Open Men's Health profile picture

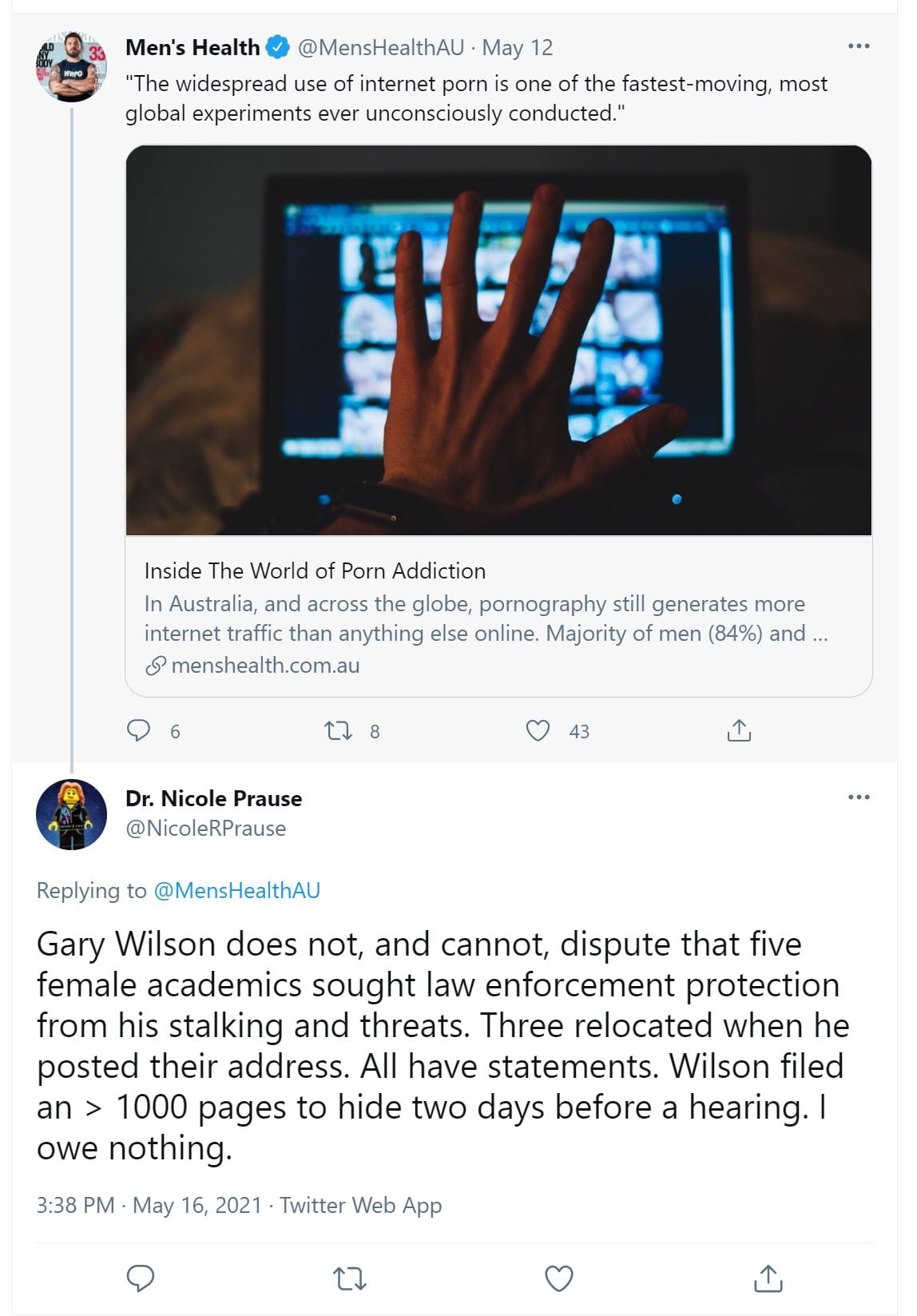pyautogui.click(x=71, y=67)
